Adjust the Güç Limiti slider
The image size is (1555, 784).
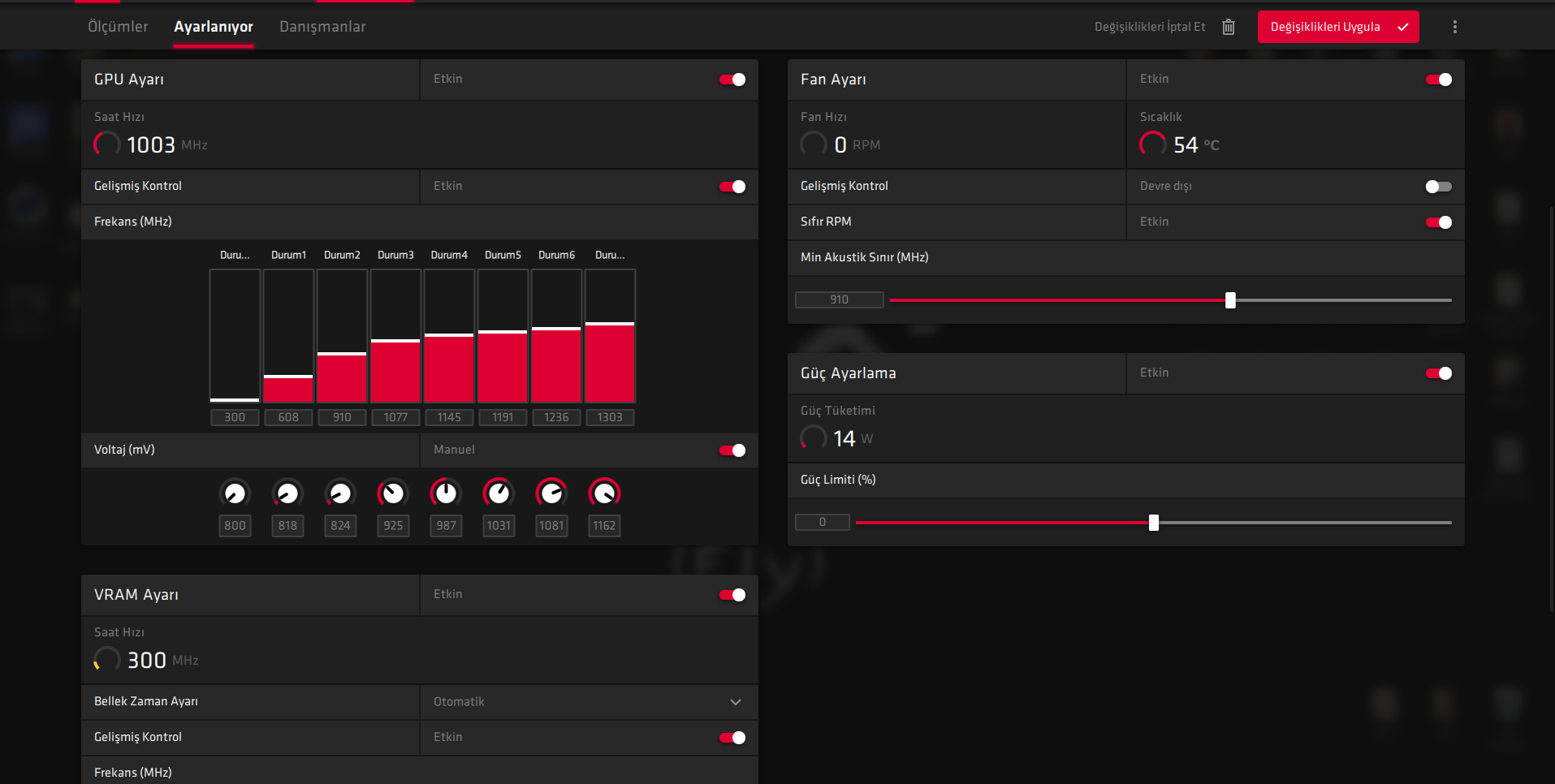coord(1154,523)
